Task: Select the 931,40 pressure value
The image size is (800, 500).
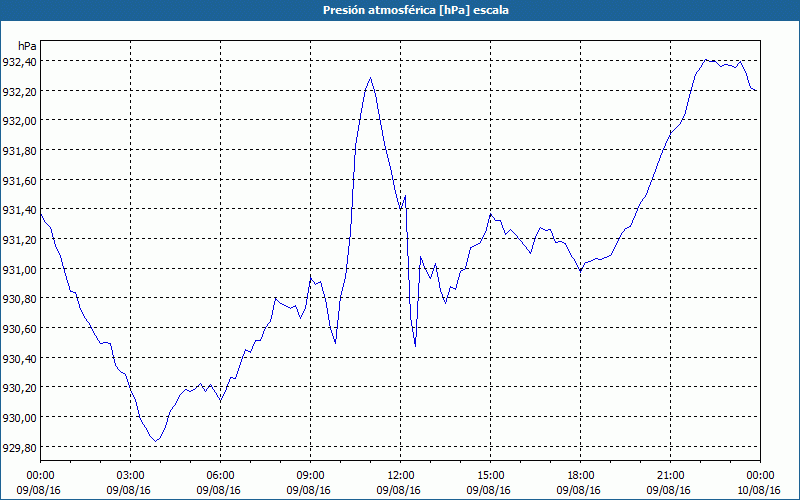Action: pos(19,210)
